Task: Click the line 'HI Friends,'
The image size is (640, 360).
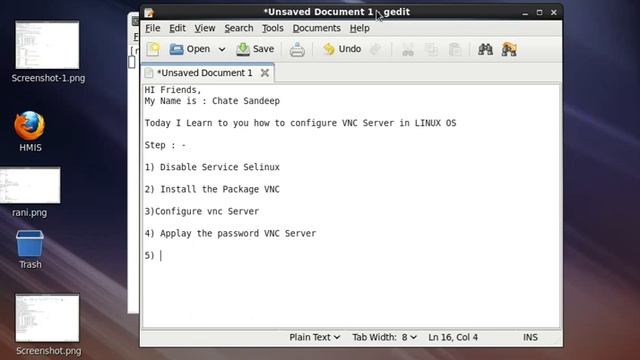Action: click(x=173, y=90)
